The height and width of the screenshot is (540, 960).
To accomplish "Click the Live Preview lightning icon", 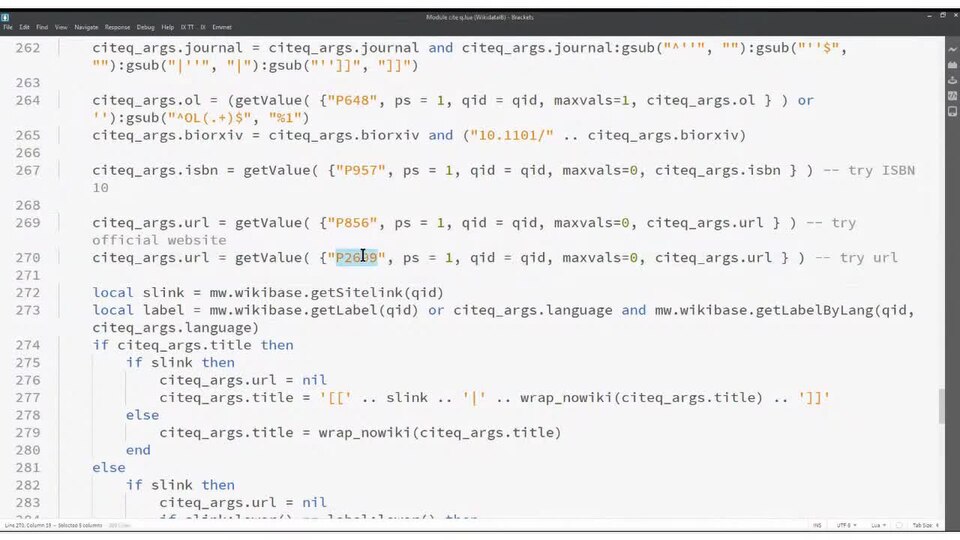I will pos(952,50).
